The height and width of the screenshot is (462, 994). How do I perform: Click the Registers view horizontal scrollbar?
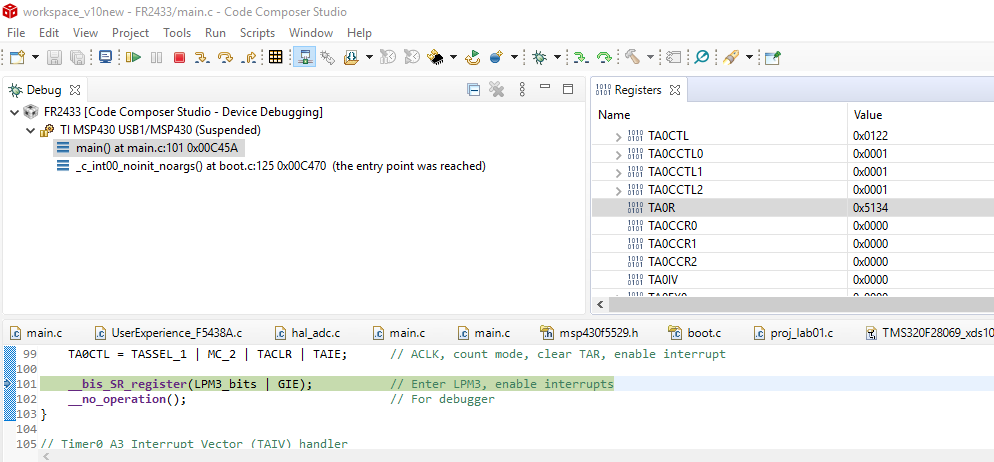coord(801,305)
